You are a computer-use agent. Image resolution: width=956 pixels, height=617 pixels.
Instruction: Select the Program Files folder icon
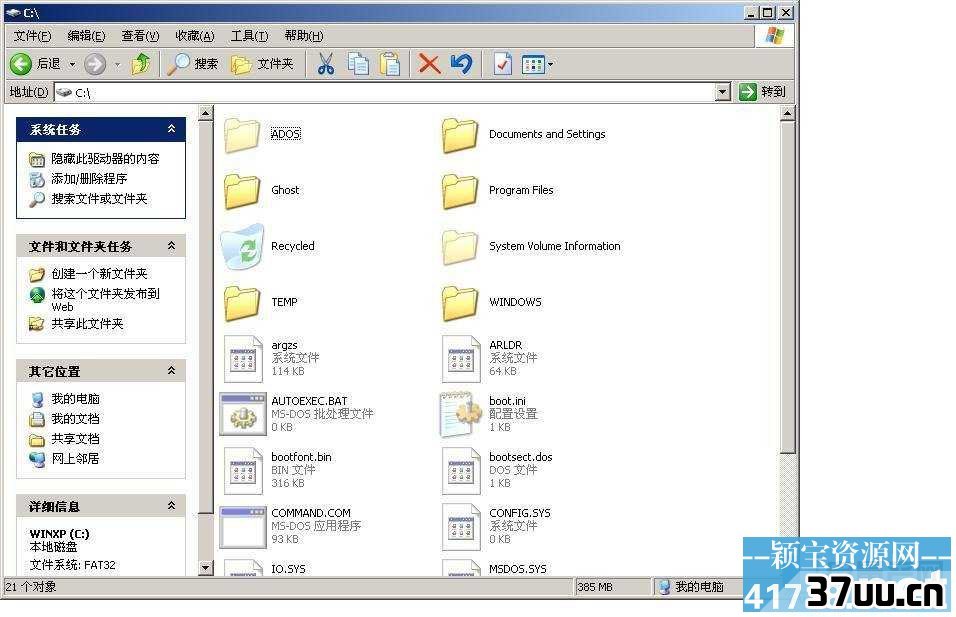[x=460, y=190]
